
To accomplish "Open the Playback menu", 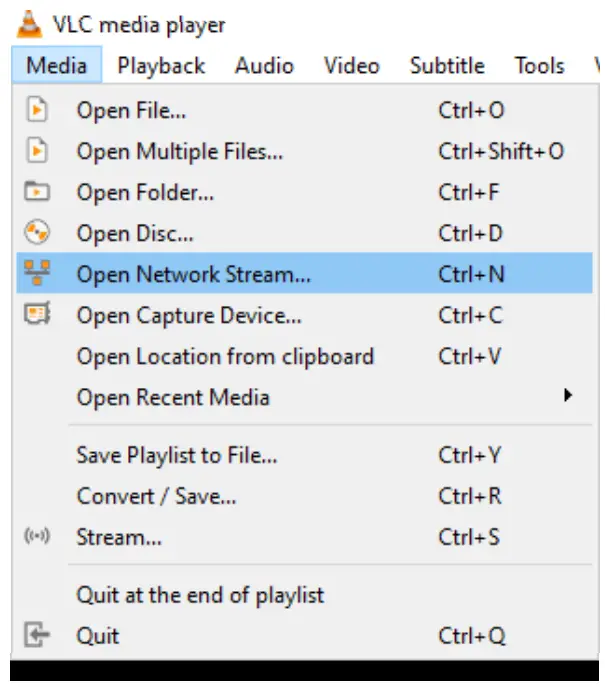I will (161, 66).
